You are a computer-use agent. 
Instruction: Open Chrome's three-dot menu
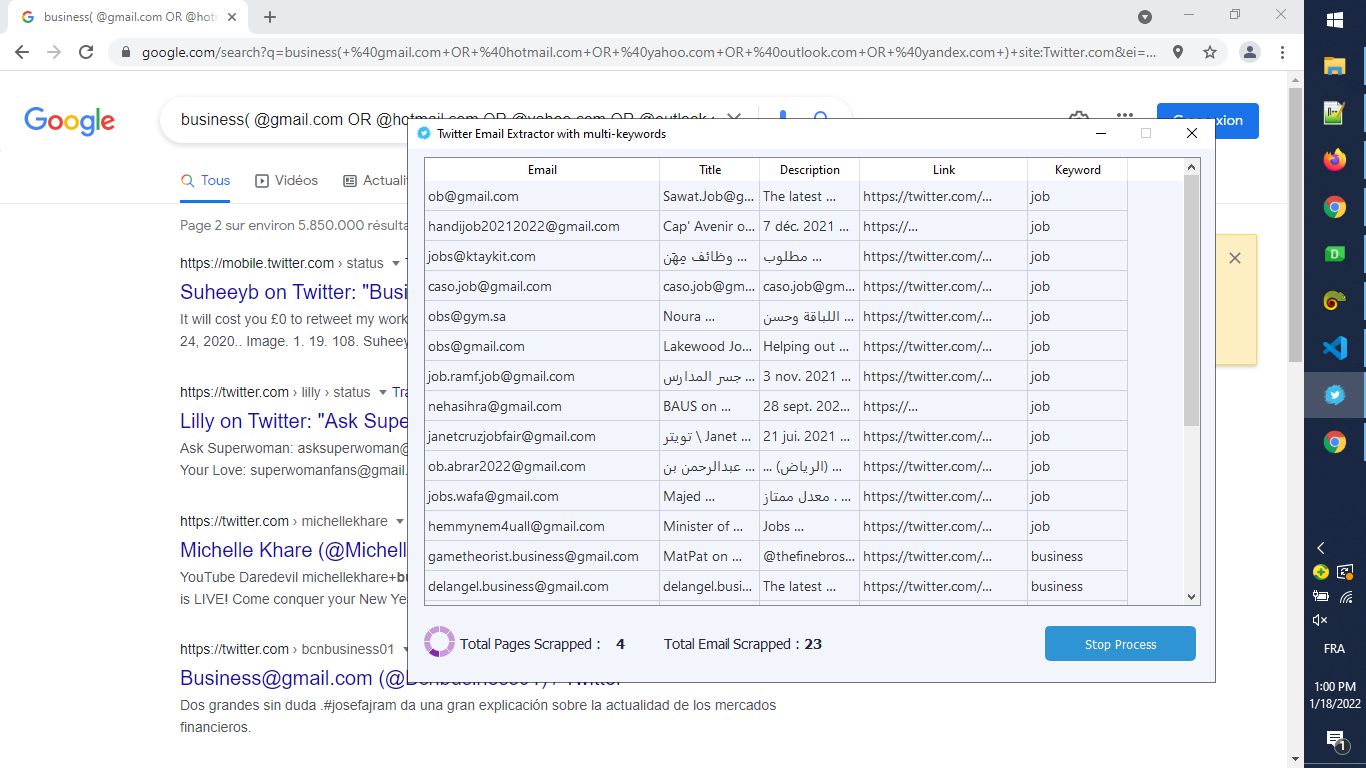tap(1283, 52)
